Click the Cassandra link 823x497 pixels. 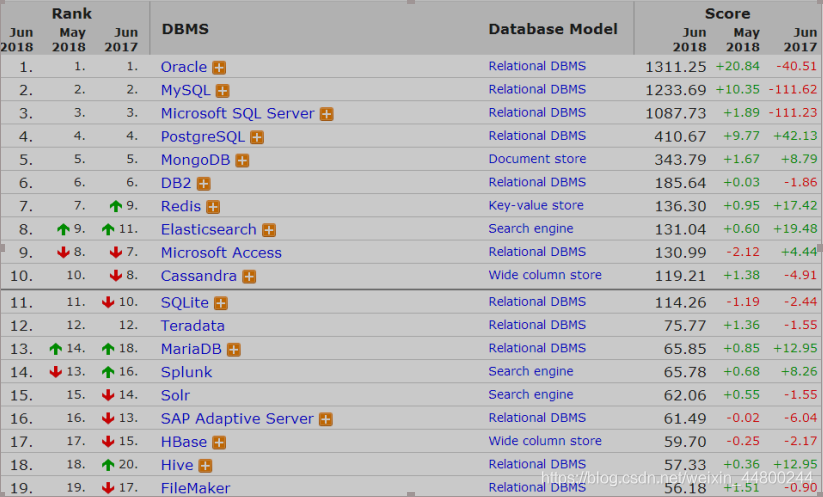pyautogui.click(x=198, y=276)
